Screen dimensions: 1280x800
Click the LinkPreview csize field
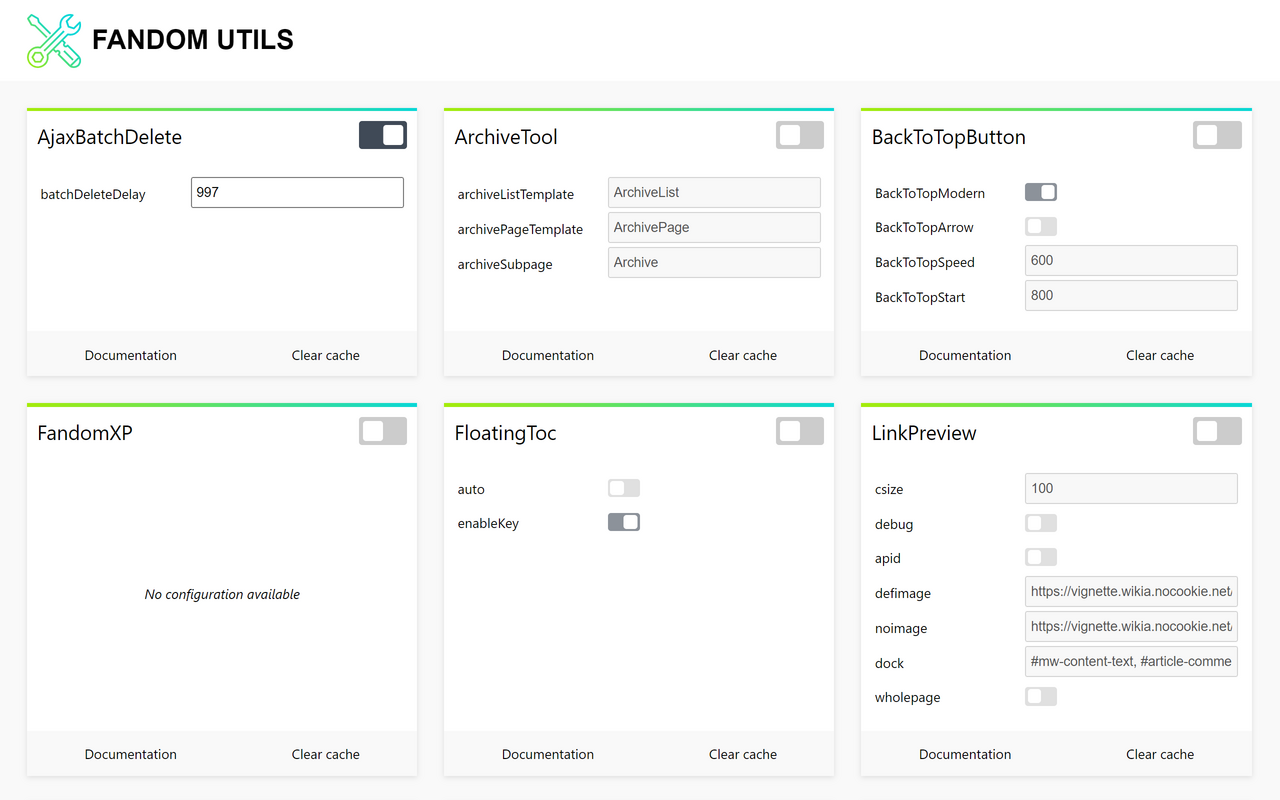[x=1131, y=488]
